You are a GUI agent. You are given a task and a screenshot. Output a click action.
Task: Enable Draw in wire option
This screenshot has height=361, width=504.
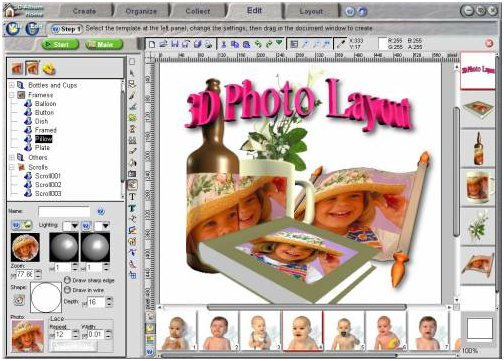(x=67, y=290)
